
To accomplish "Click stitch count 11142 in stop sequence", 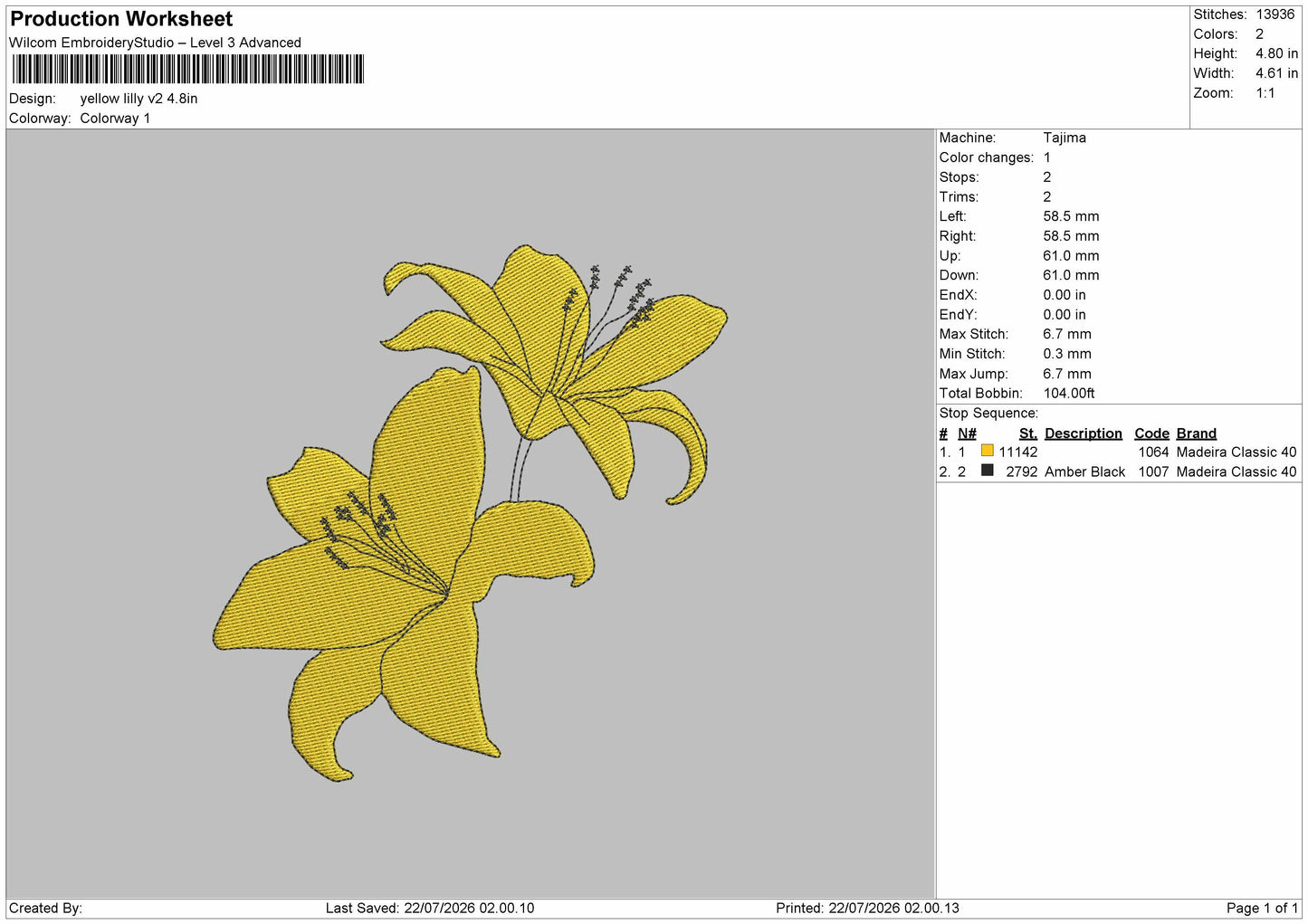I will [x=1017, y=452].
